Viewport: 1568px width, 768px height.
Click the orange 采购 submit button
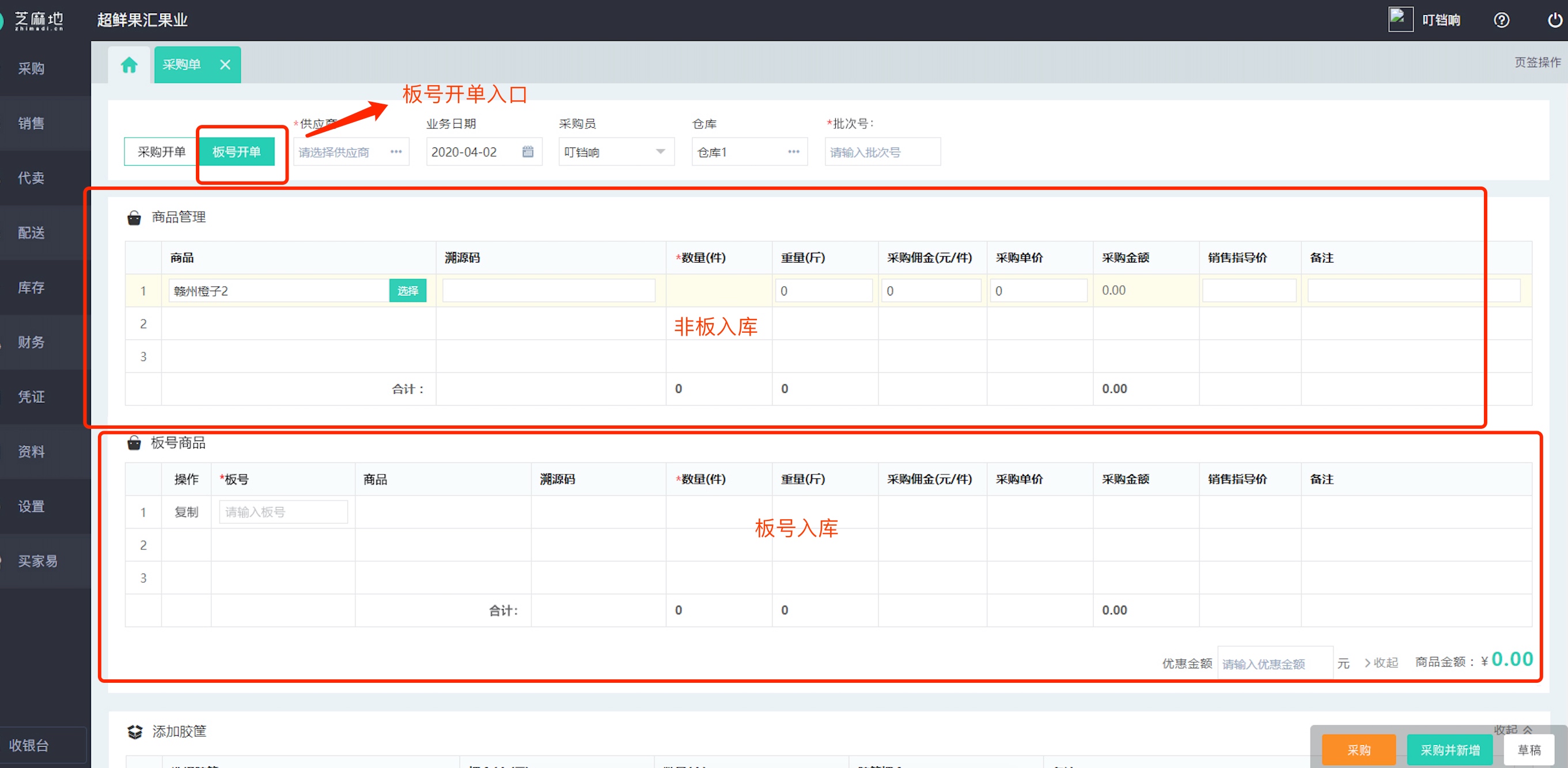click(x=1359, y=750)
